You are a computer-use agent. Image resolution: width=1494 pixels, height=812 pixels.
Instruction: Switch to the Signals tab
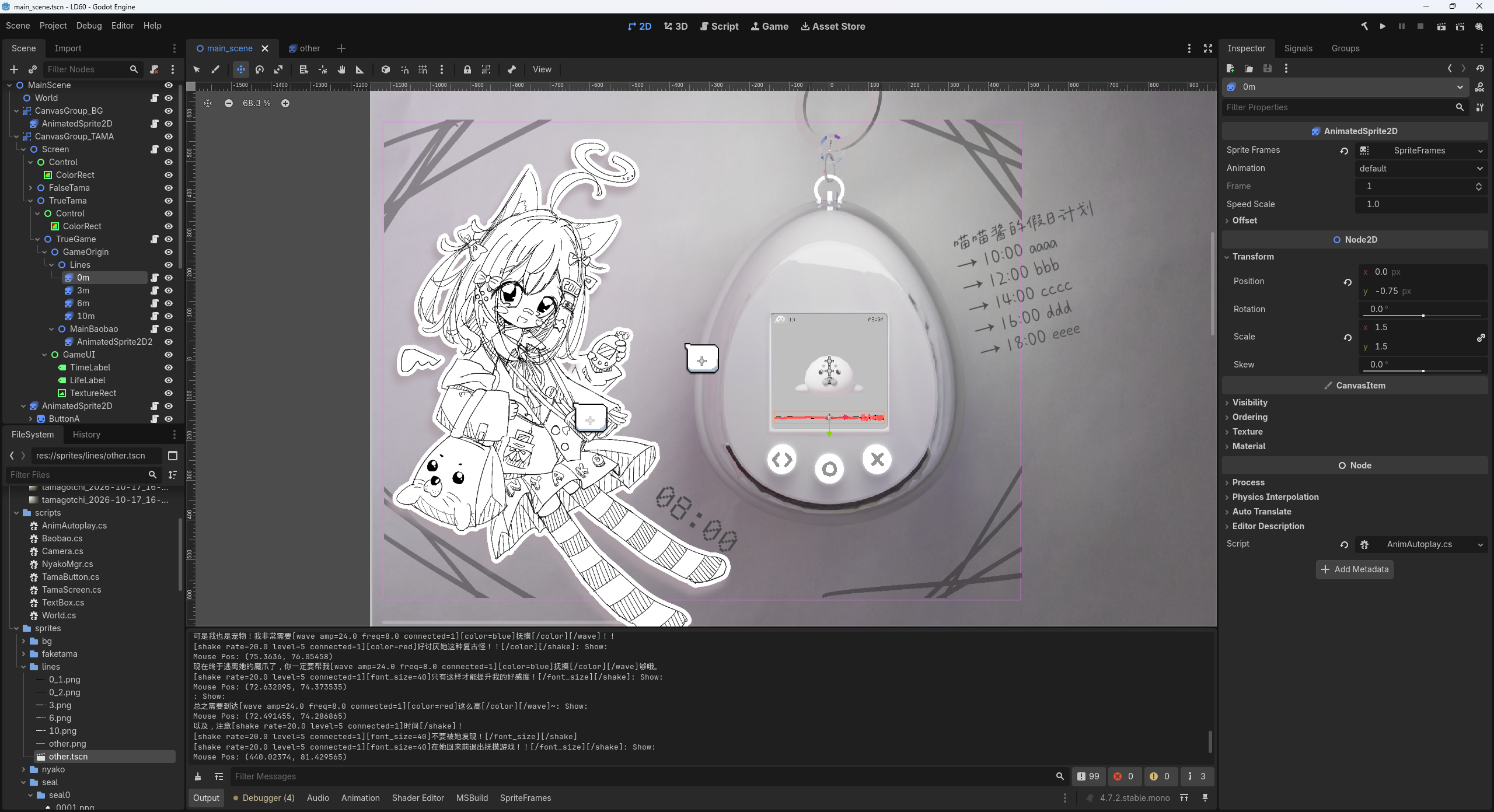tap(1298, 48)
